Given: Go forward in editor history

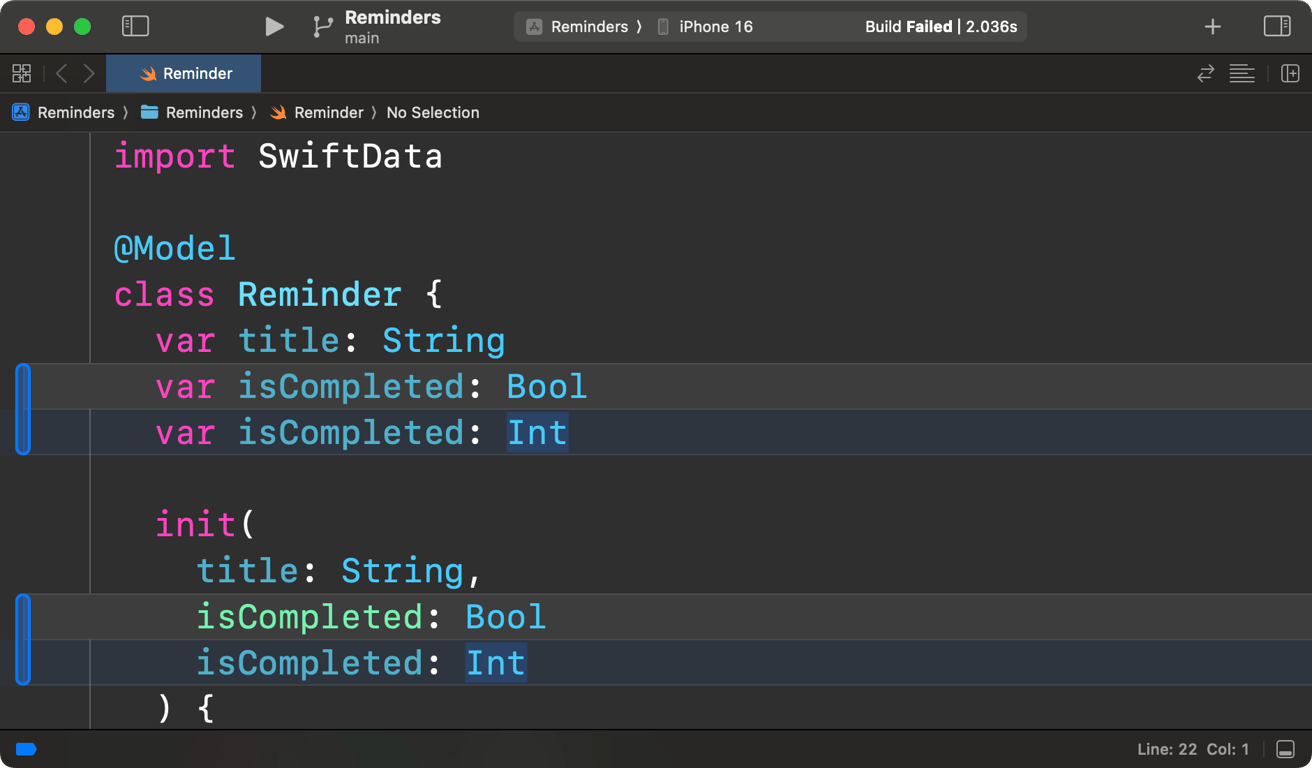Looking at the screenshot, I should pos(89,73).
